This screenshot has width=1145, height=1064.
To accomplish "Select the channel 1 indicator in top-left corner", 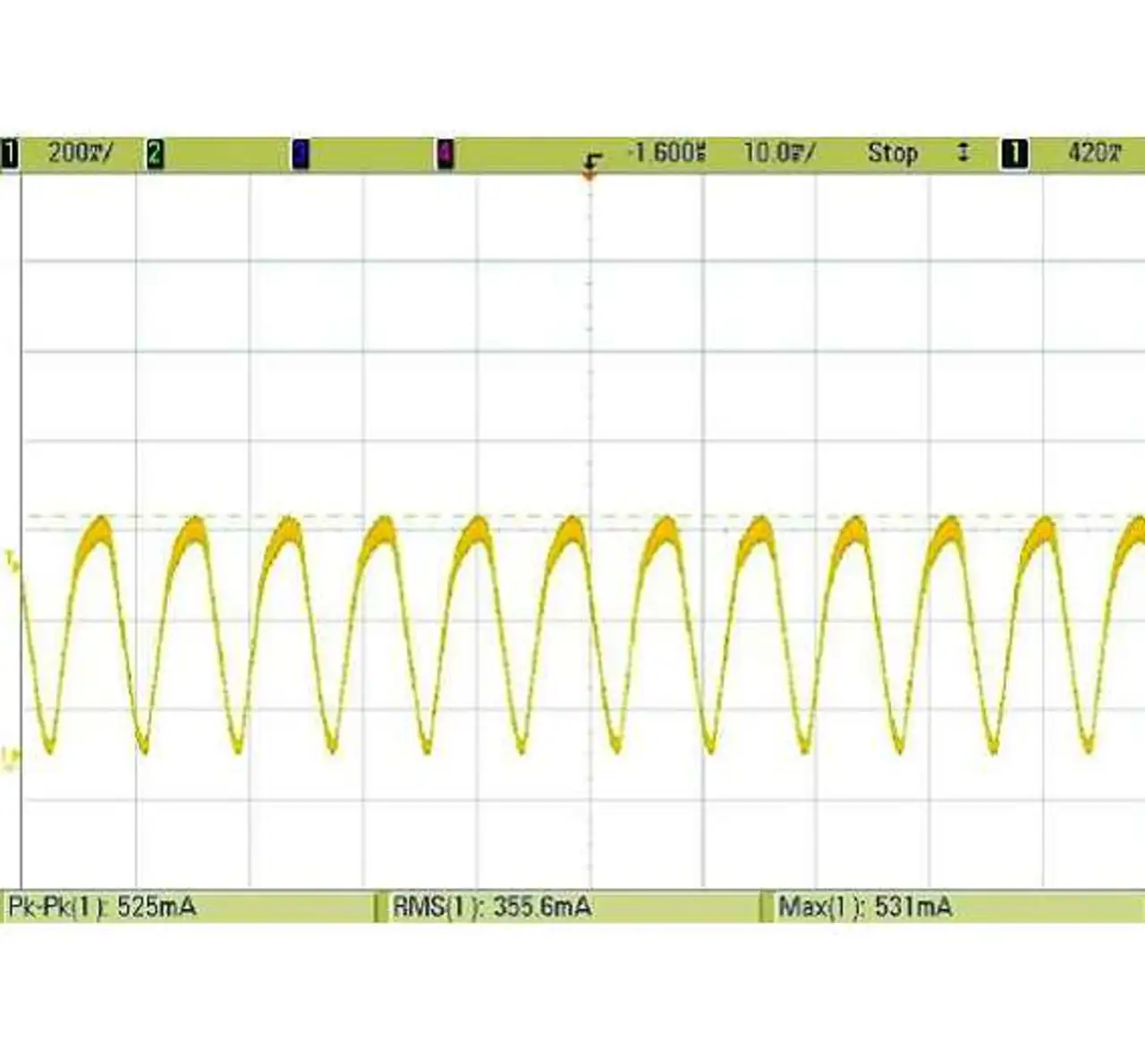I will point(9,154).
